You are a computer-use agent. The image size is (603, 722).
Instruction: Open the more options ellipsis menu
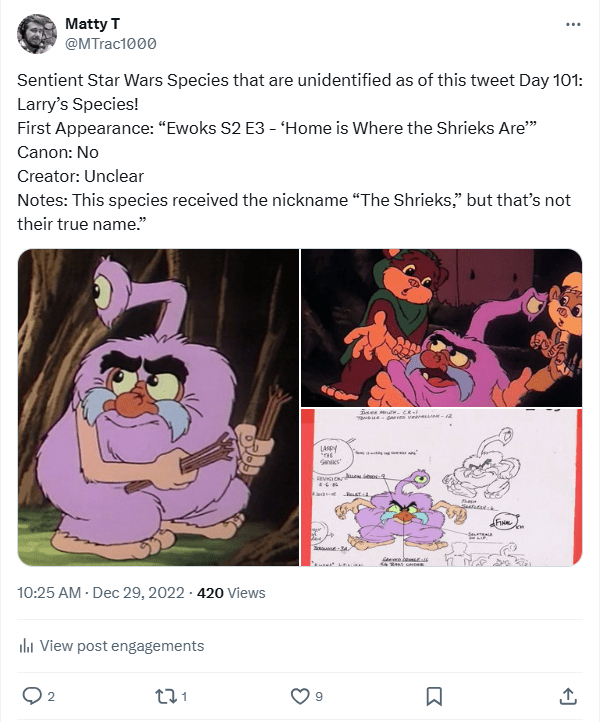[x=572, y=24]
